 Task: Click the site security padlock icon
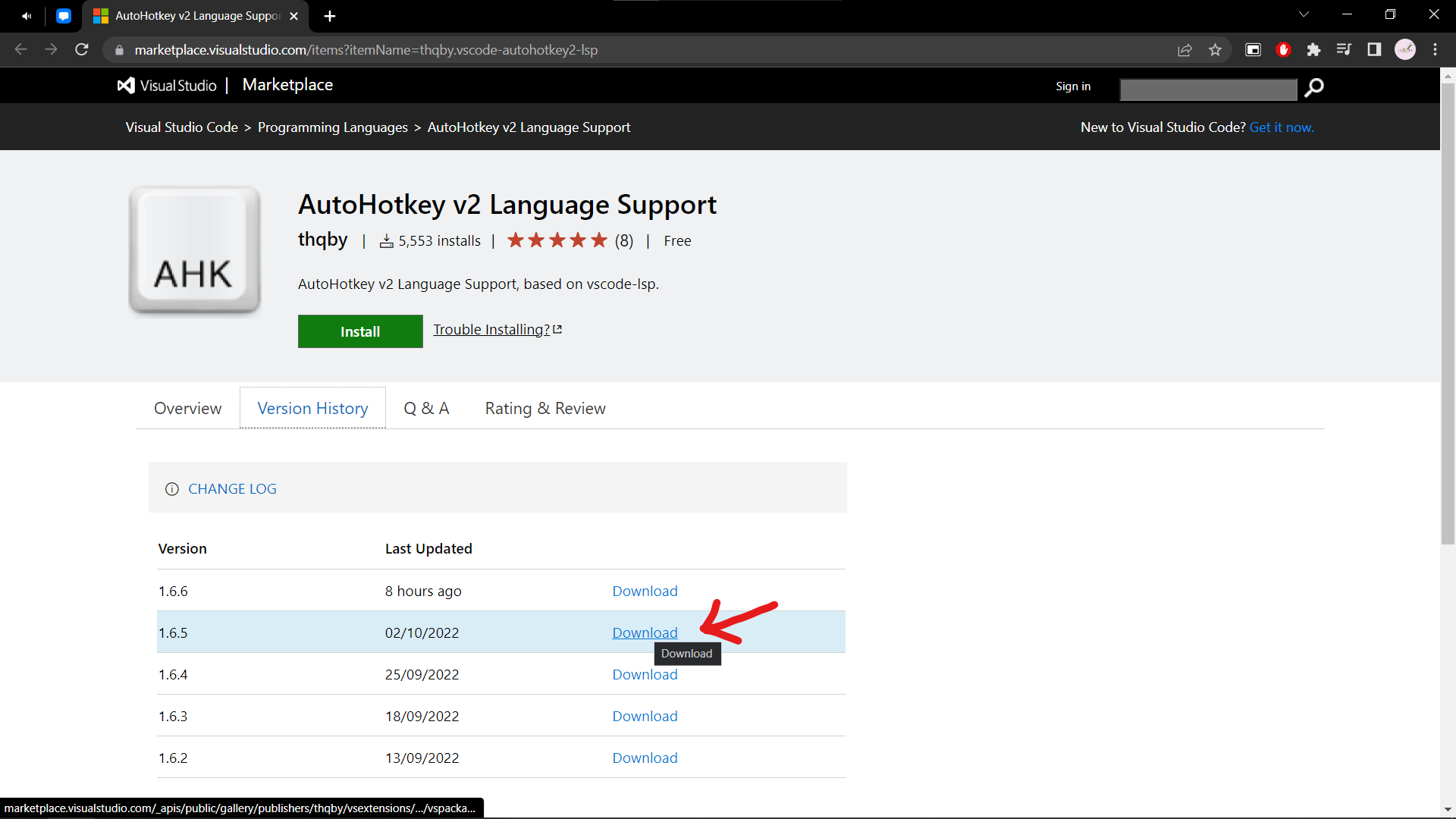(x=118, y=50)
